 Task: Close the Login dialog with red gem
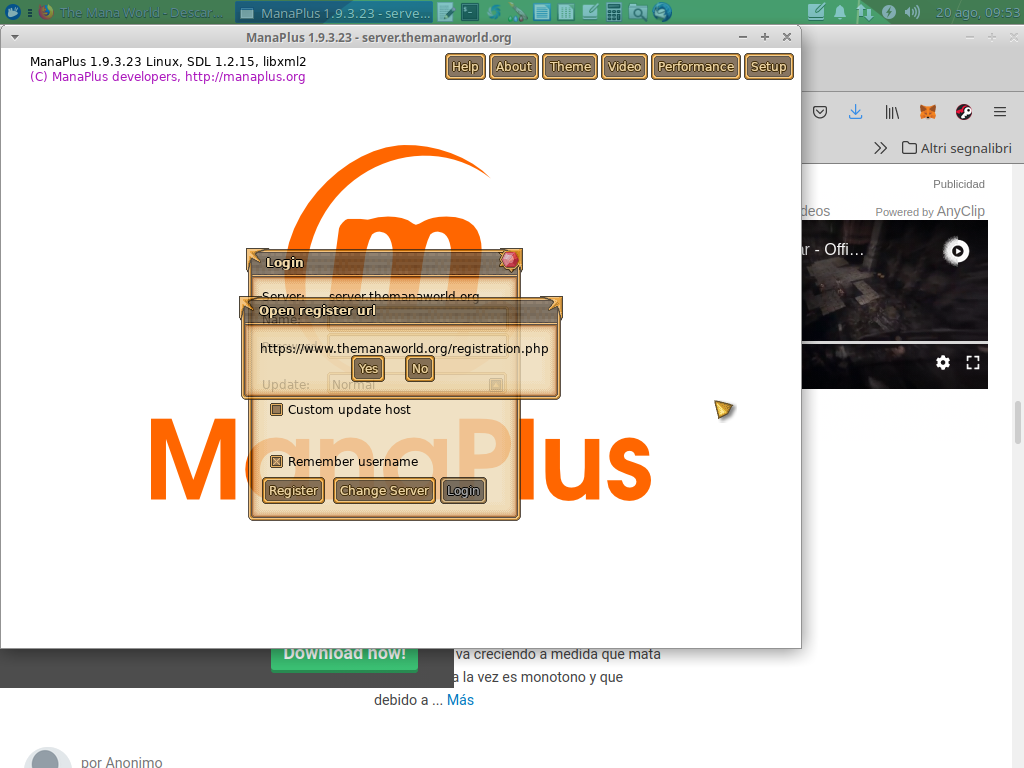coord(509,261)
